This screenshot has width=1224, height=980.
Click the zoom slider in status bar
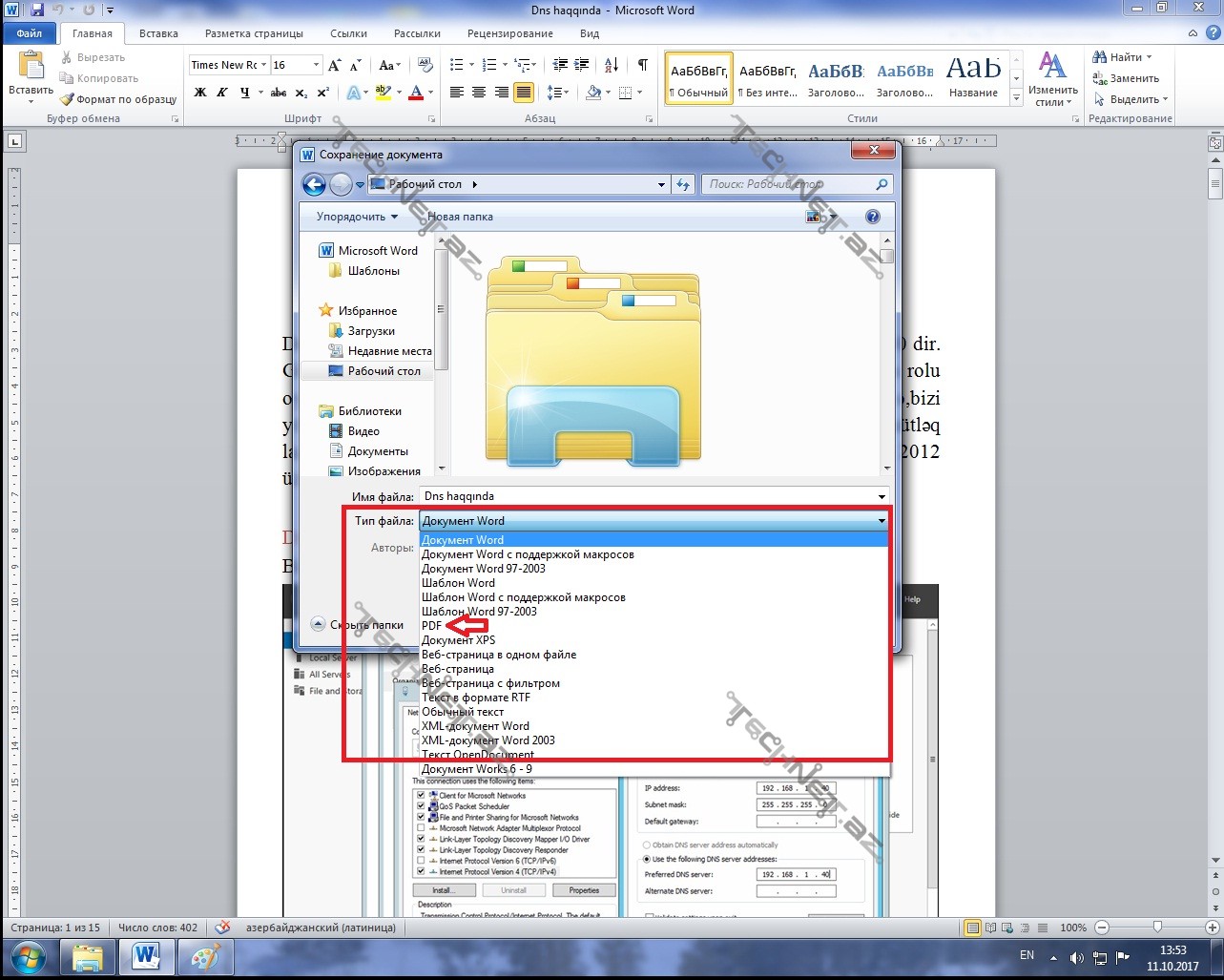[x=1156, y=928]
